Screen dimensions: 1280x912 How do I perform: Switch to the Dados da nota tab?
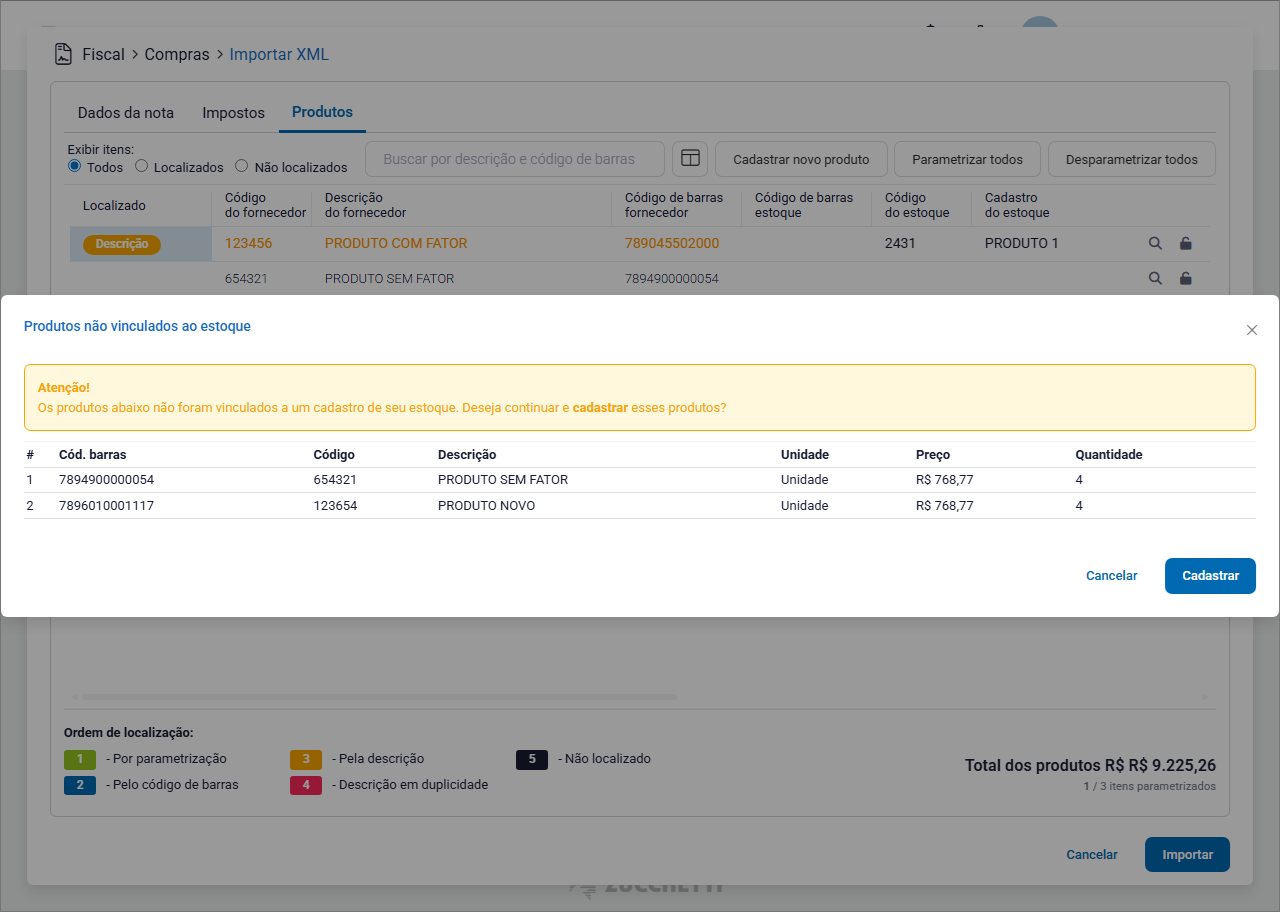[x=126, y=113]
